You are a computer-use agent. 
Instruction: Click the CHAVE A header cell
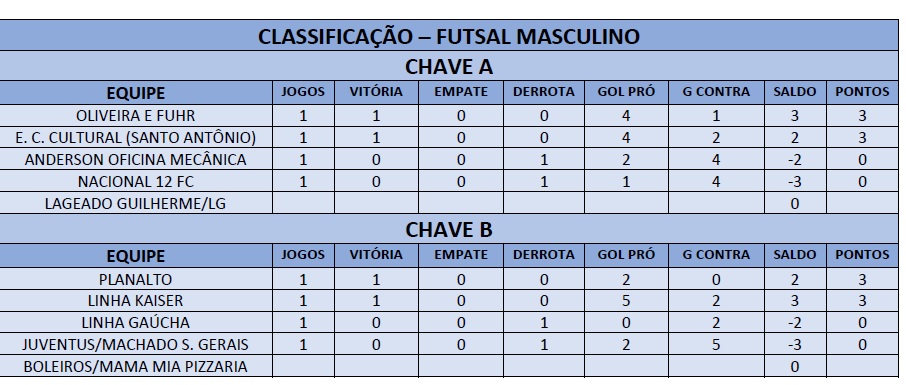(449, 66)
